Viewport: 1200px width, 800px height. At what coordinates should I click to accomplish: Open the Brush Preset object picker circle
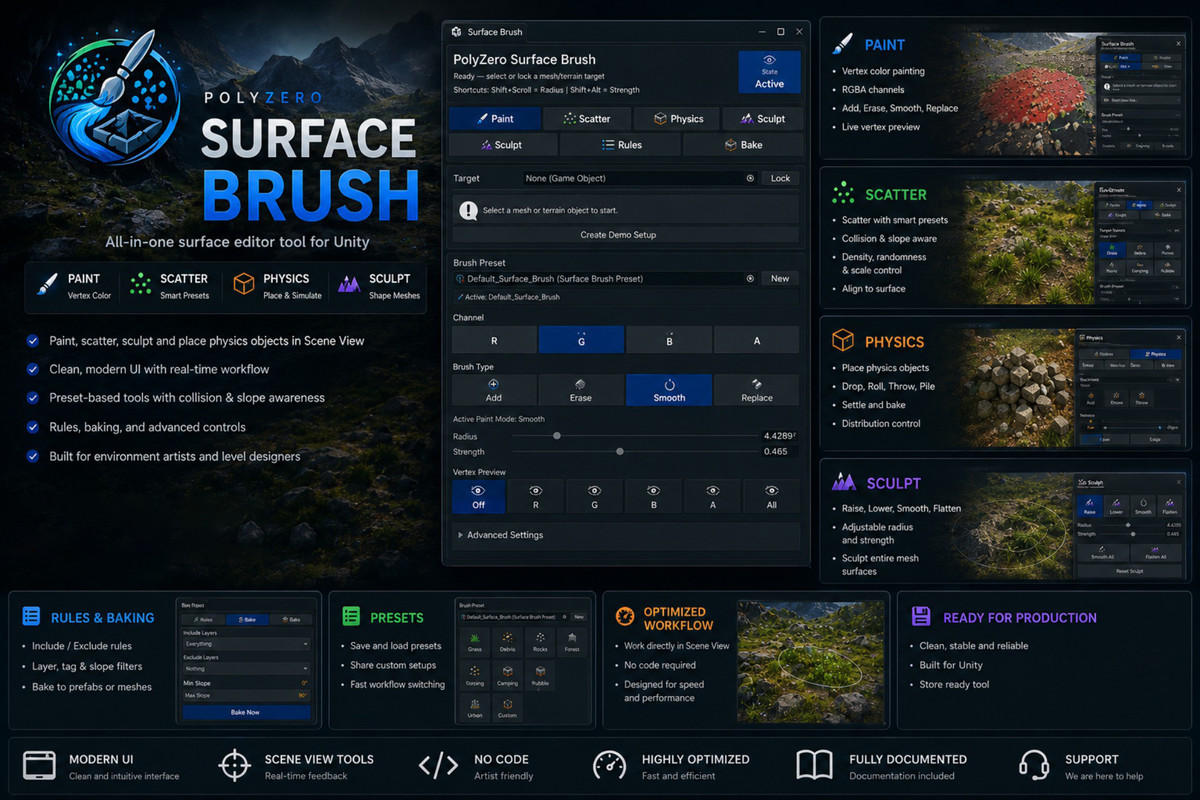[750, 279]
